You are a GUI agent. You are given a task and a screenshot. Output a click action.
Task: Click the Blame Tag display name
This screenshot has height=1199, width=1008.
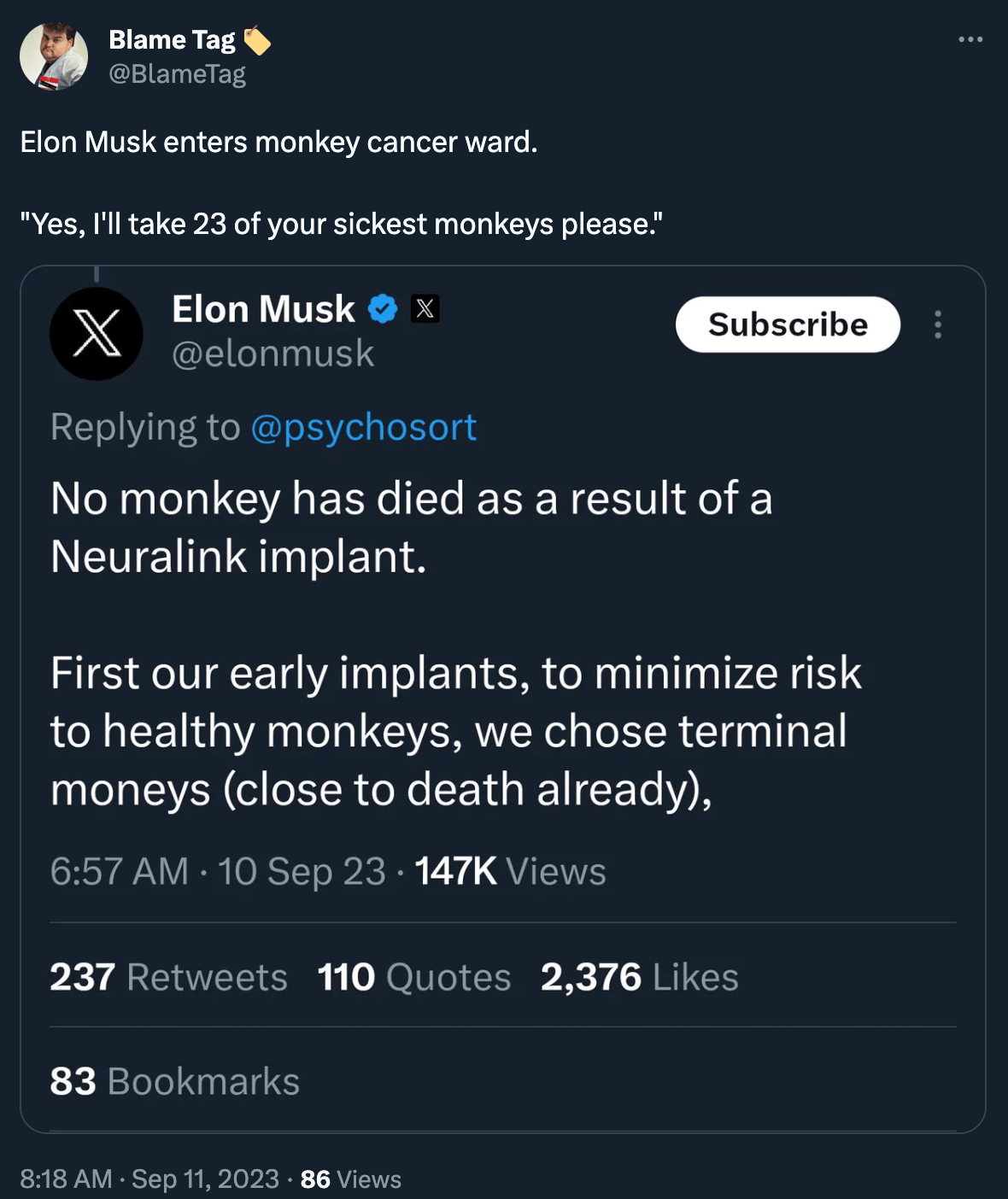coord(172,40)
